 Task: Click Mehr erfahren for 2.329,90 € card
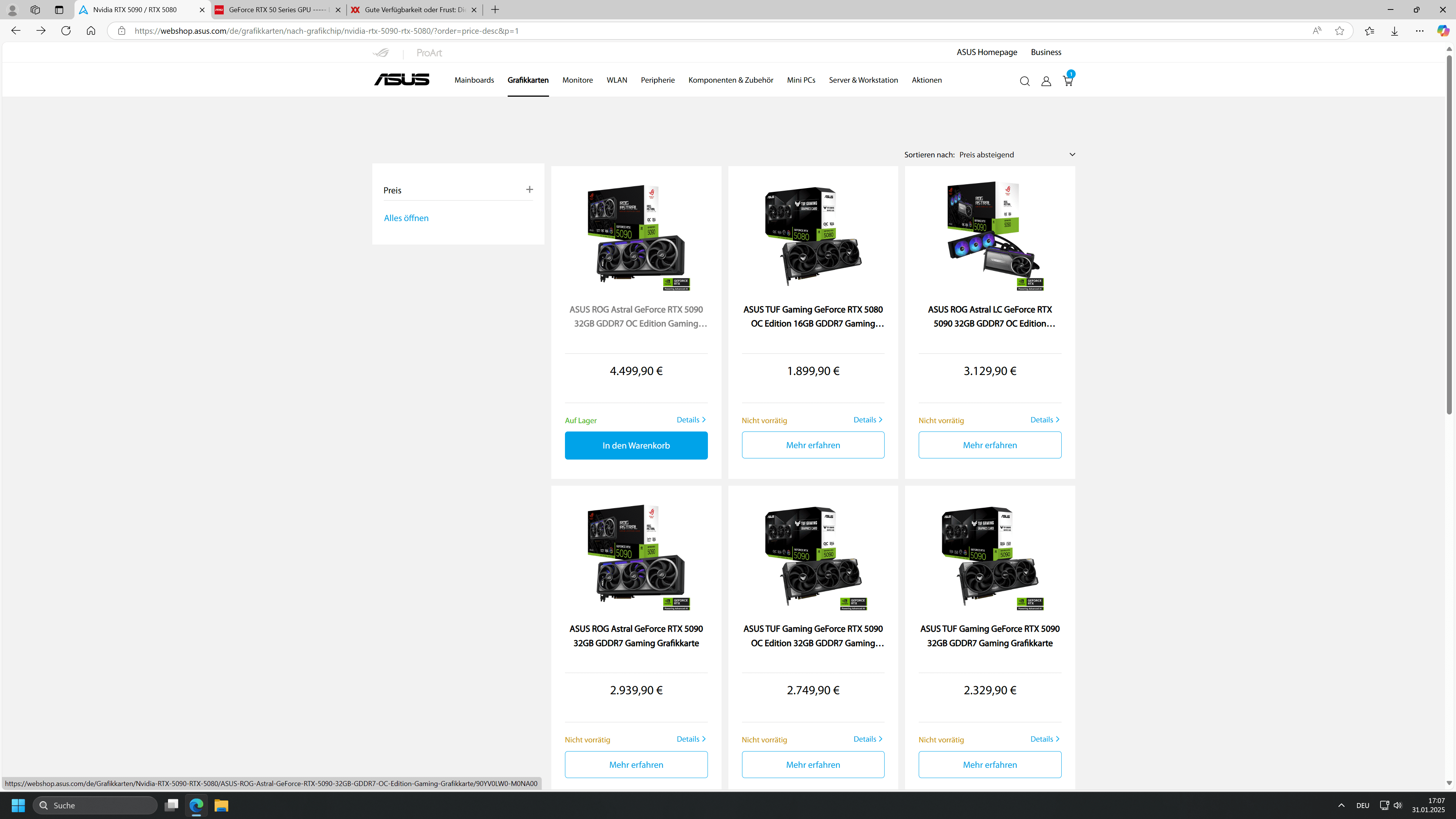coord(990,764)
